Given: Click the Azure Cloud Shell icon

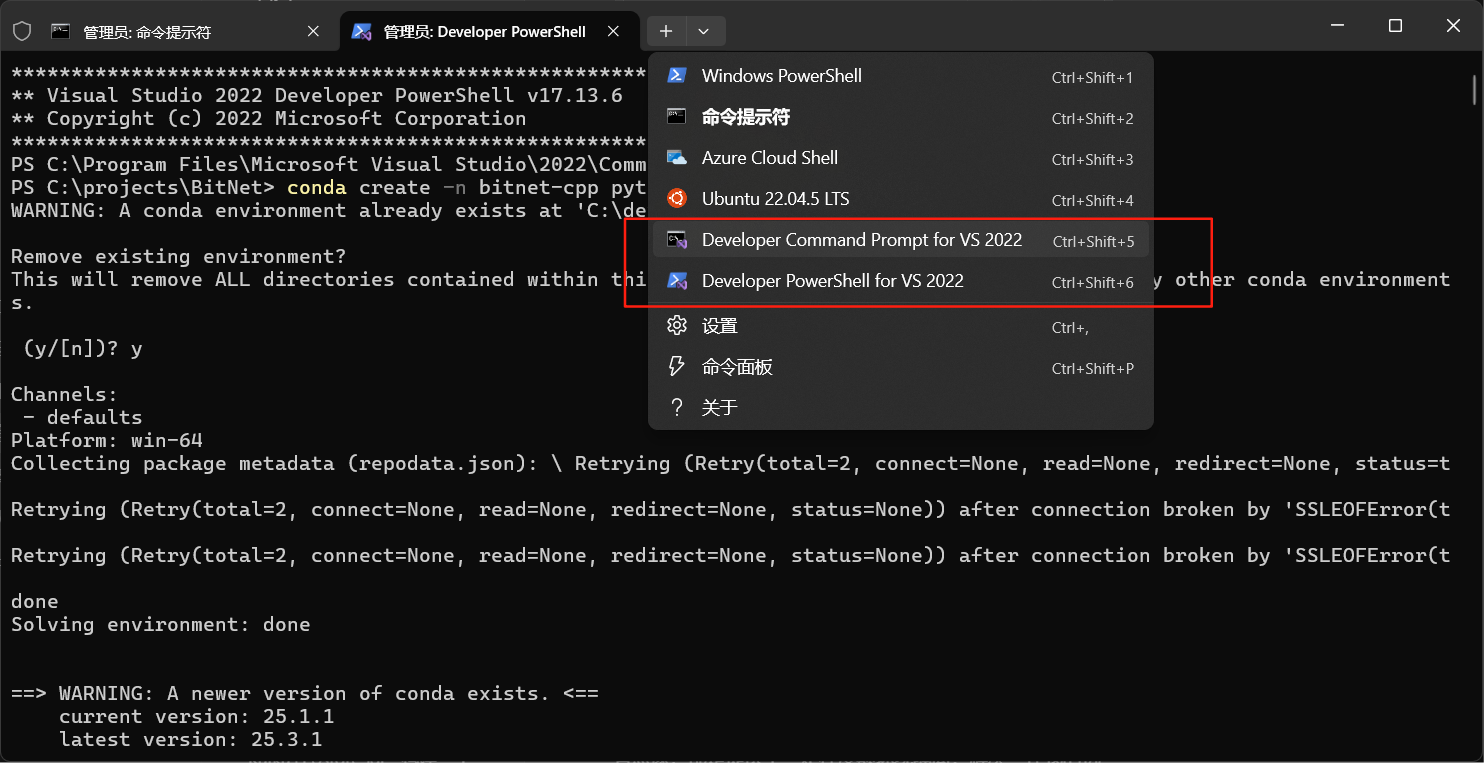Looking at the screenshot, I should 677,158.
